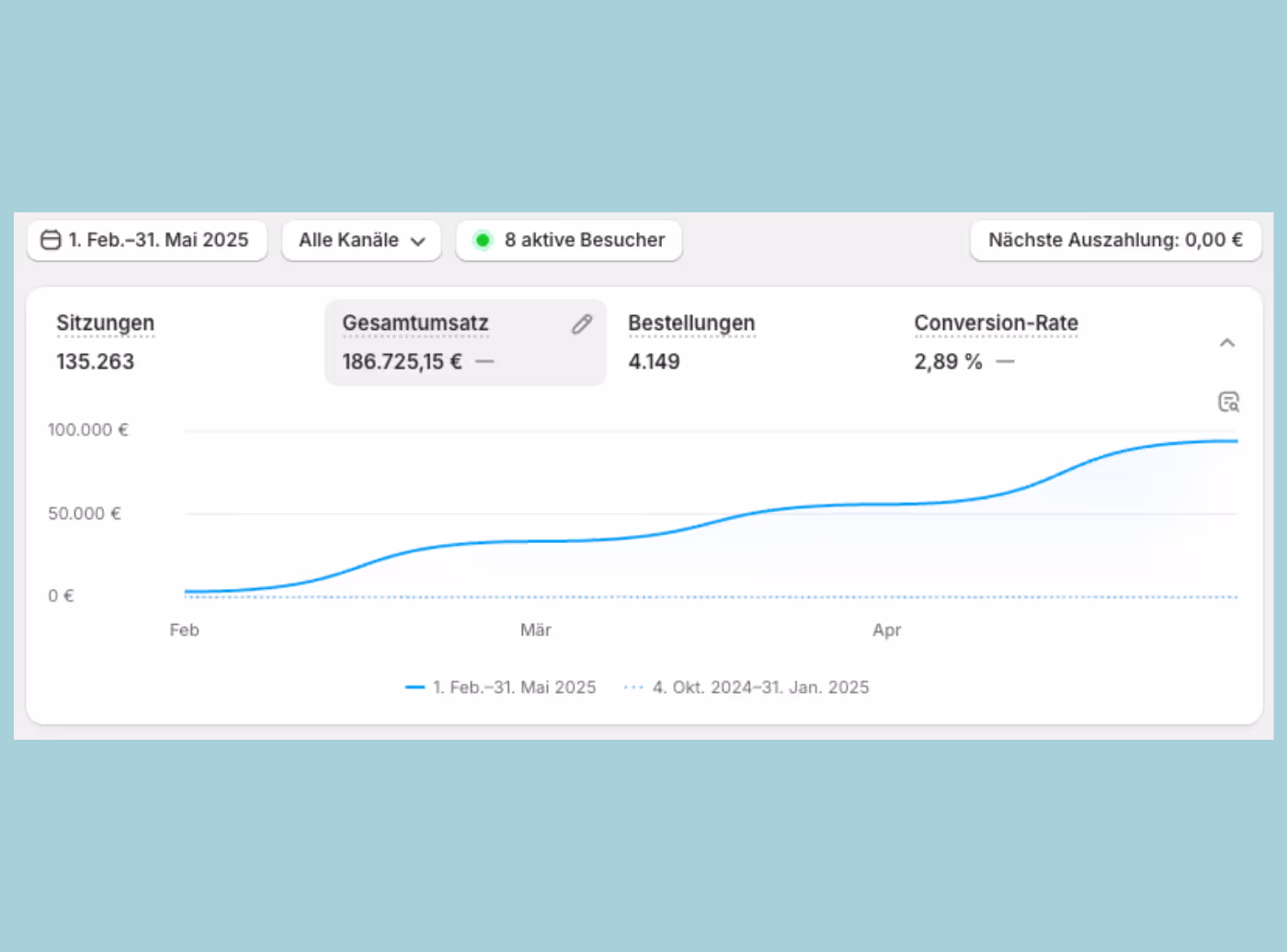
Task: Click the dash indicator next to Gesamtumsatz value
Action: coord(484,362)
